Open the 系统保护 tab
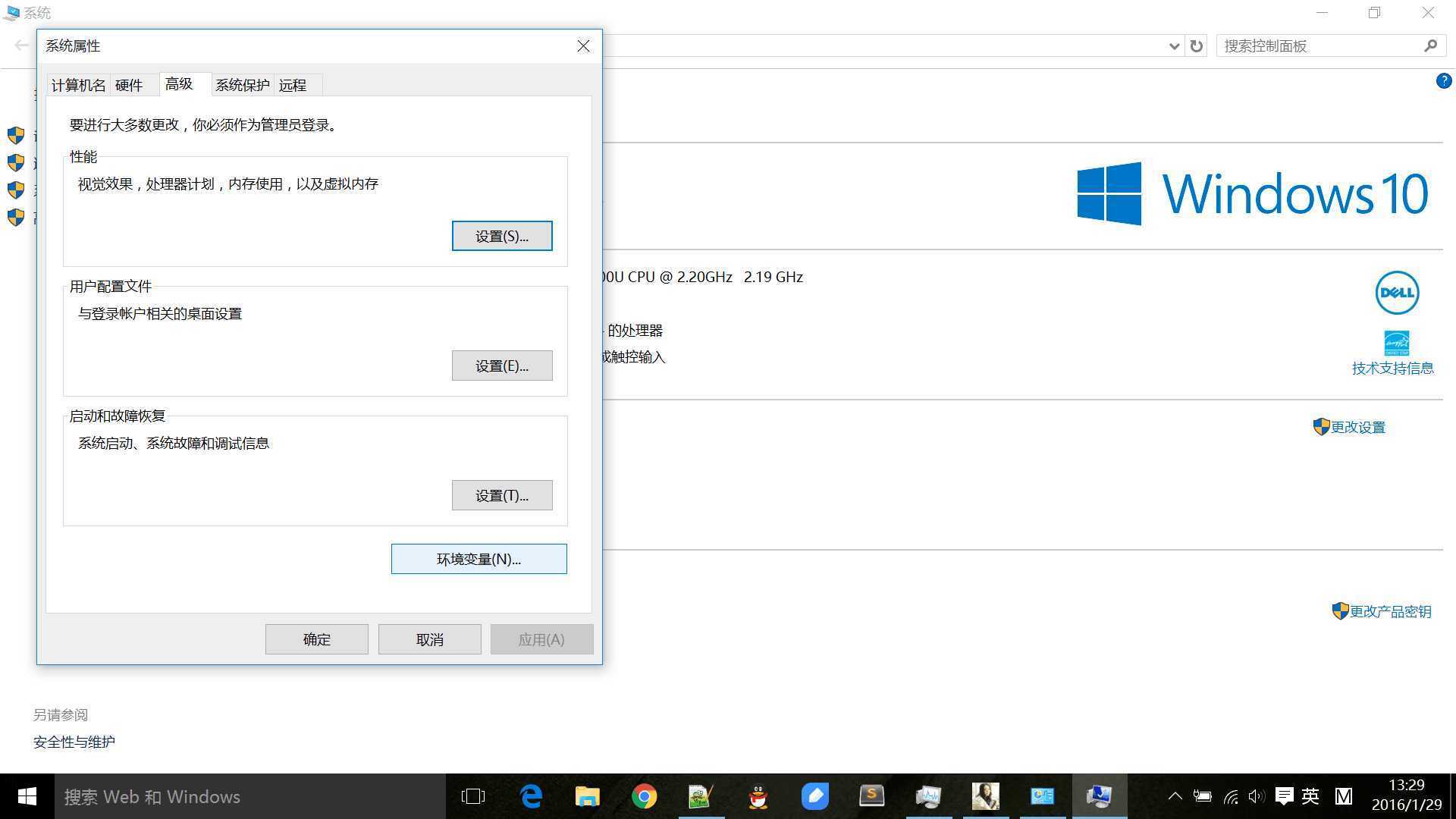The image size is (1456, 819). coord(242,85)
